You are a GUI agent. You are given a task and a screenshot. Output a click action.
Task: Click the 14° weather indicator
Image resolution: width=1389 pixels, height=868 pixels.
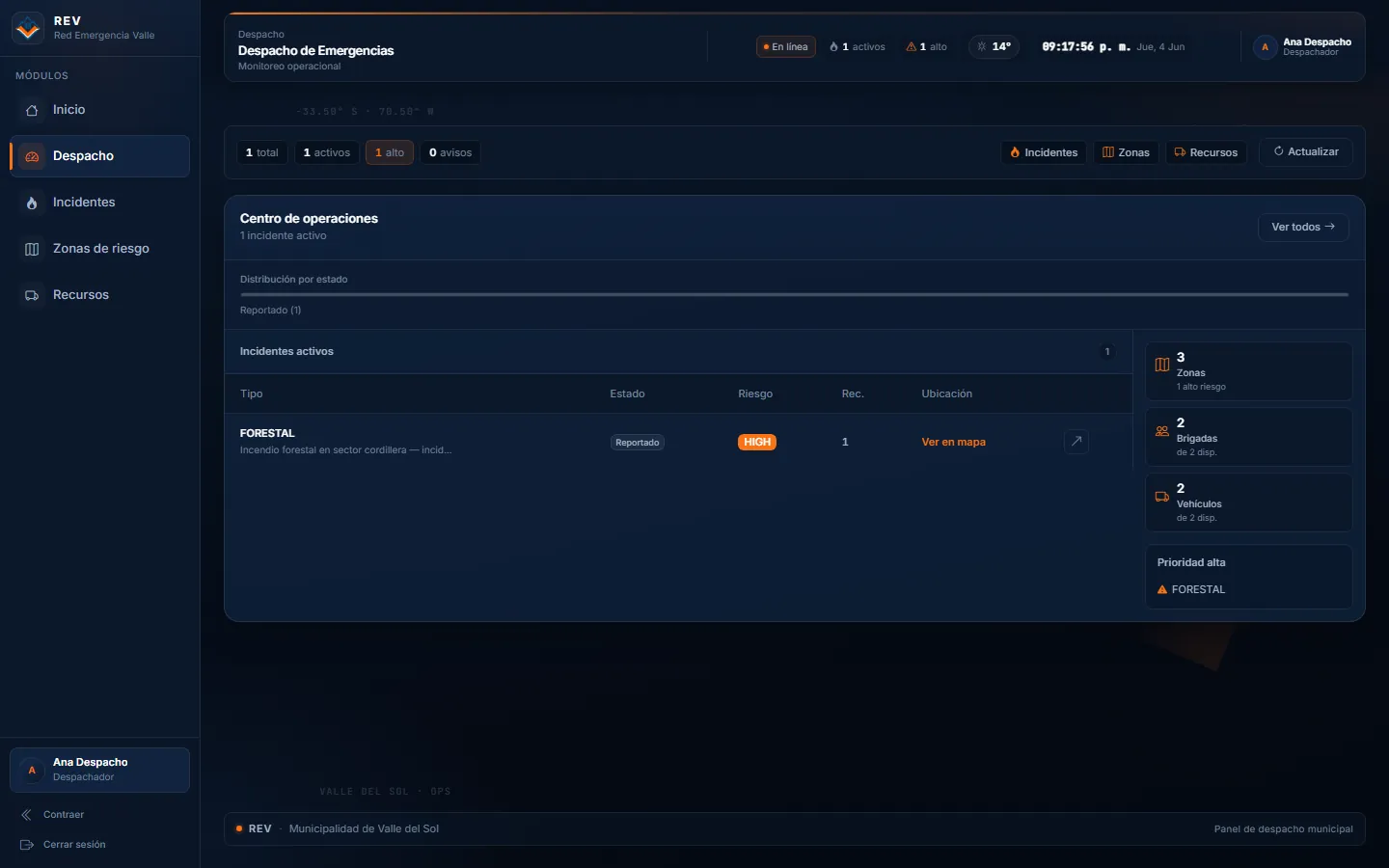994,46
